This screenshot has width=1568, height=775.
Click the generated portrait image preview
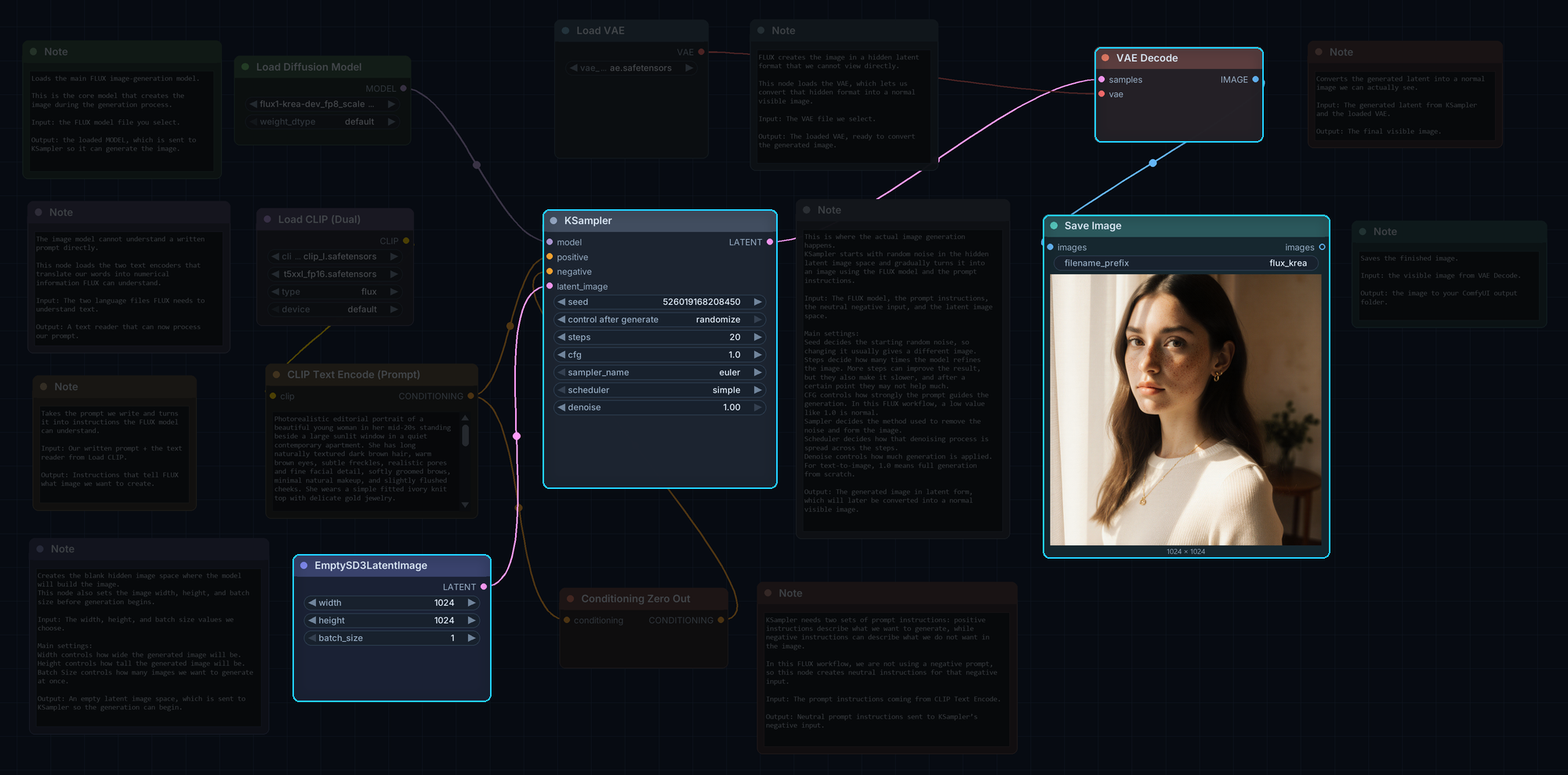1185,409
